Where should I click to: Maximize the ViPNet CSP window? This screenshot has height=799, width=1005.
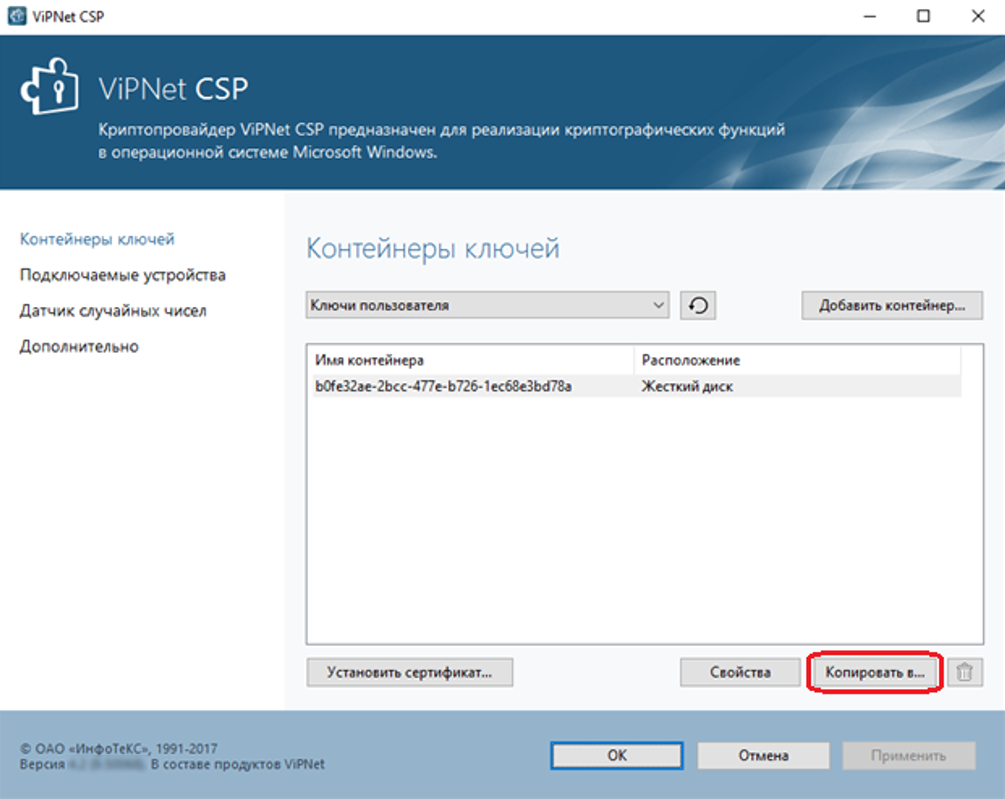coord(923,16)
